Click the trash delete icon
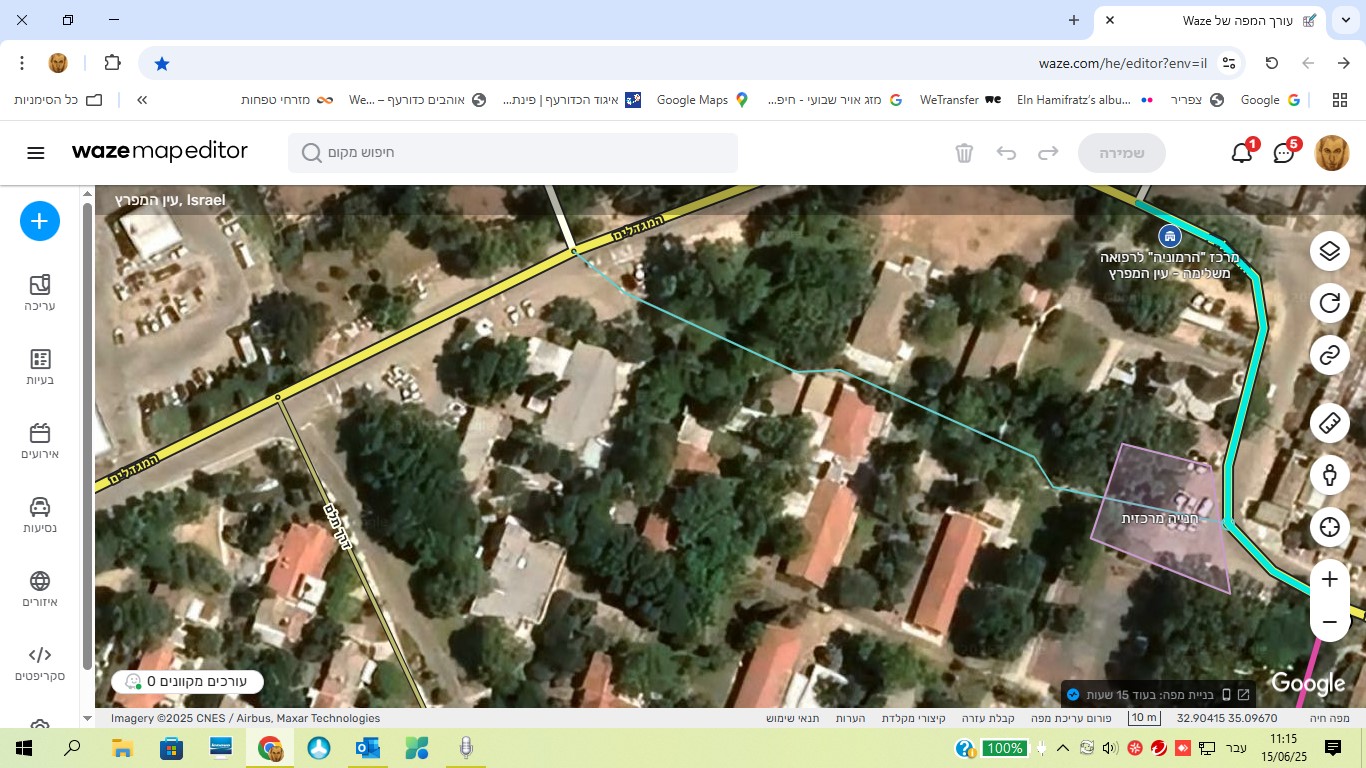1366x768 pixels. click(964, 153)
